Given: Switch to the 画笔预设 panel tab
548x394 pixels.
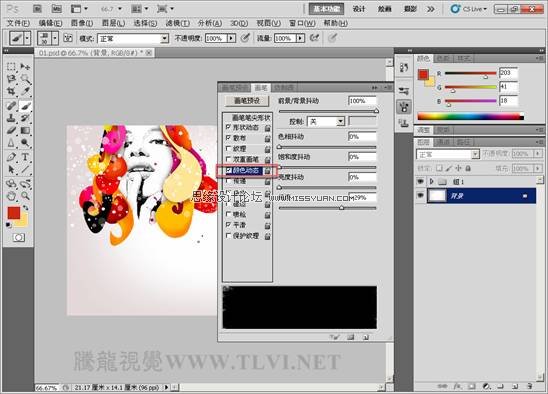Looking at the screenshot, I should [235, 87].
